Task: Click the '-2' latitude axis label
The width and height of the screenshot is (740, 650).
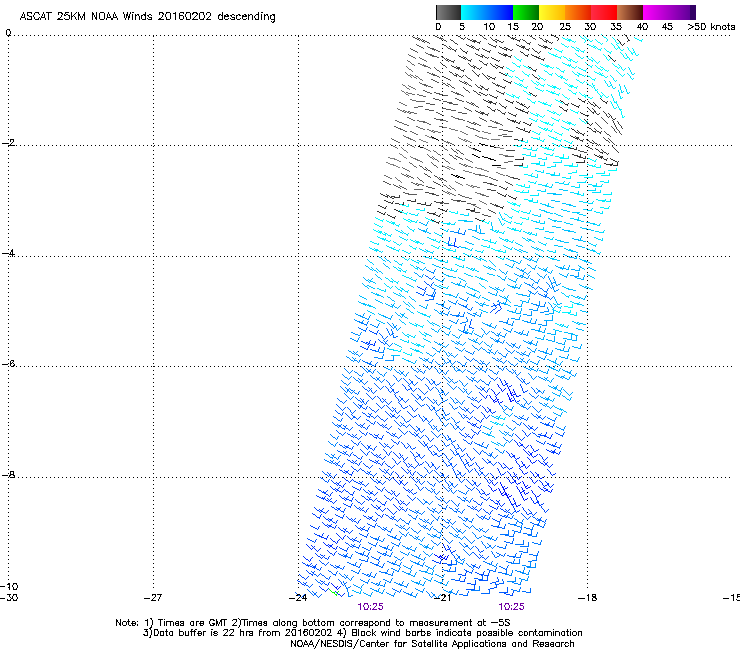Action: [8, 143]
